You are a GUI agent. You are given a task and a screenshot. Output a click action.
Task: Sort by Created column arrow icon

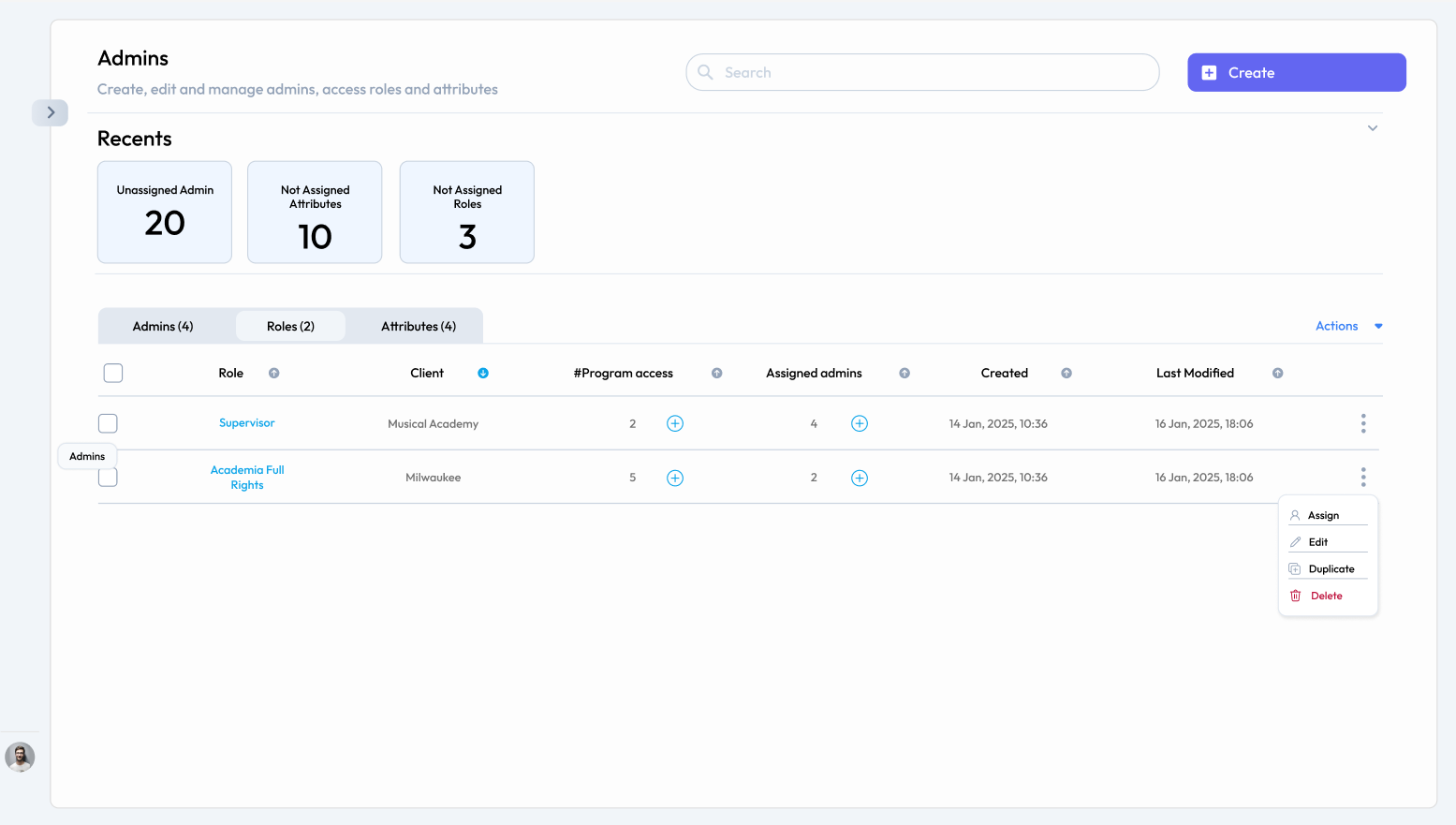[1066, 373]
